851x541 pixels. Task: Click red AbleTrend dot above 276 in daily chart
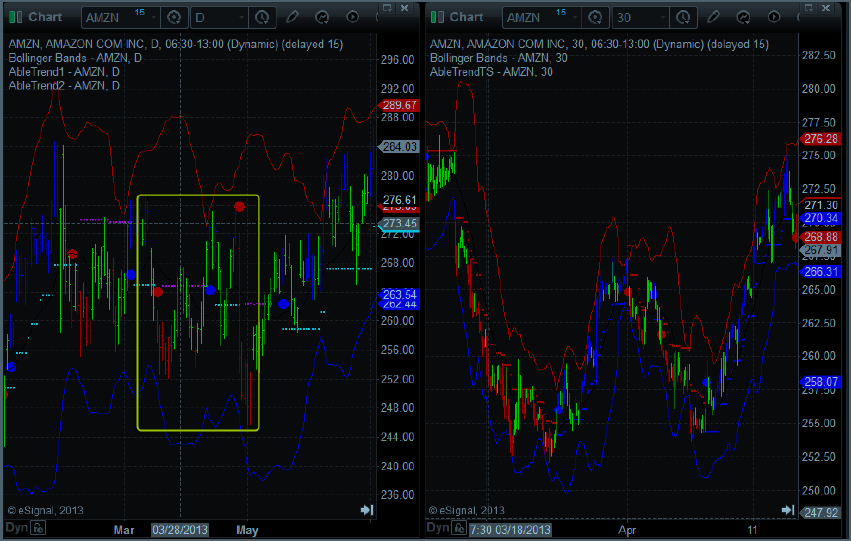point(239,206)
